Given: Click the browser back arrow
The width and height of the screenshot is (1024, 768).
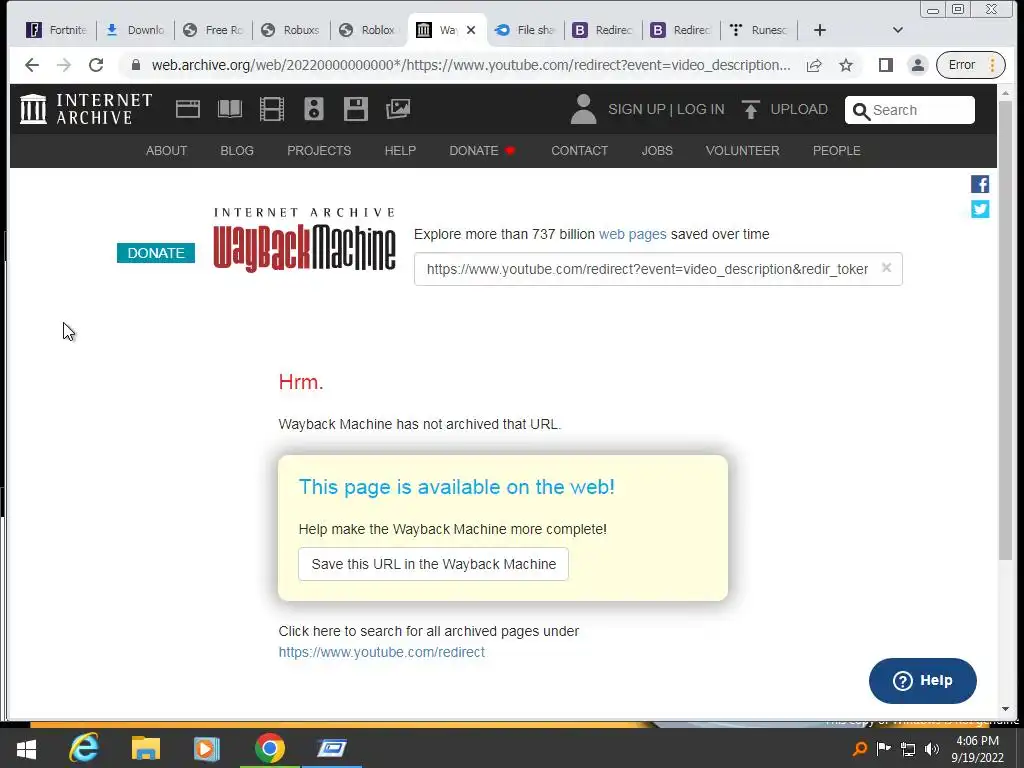Looking at the screenshot, I should pyautogui.click(x=31, y=65).
